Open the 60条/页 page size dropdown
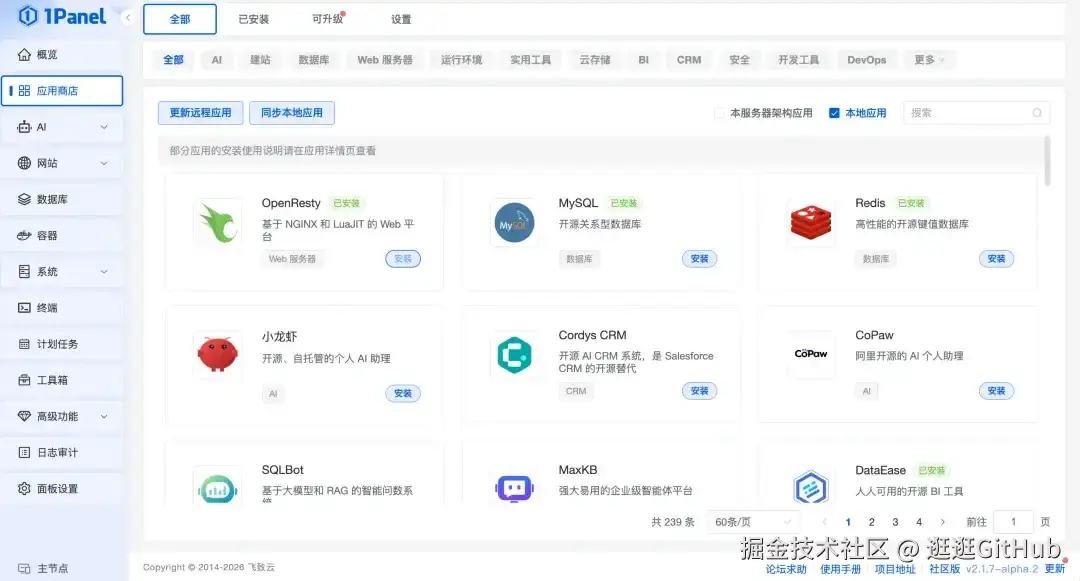This screenshot has width=1080, height=581. pyautogui.click(x=753, y=522)
